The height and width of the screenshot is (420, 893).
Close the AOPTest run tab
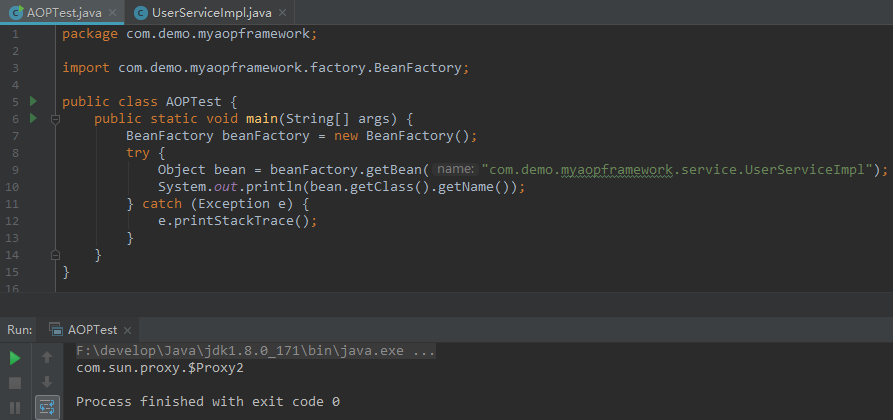coord(127,330)
